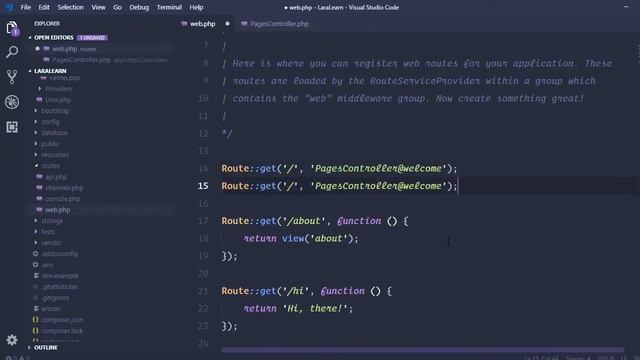Open the Debug menu

[x=139, y=7]
